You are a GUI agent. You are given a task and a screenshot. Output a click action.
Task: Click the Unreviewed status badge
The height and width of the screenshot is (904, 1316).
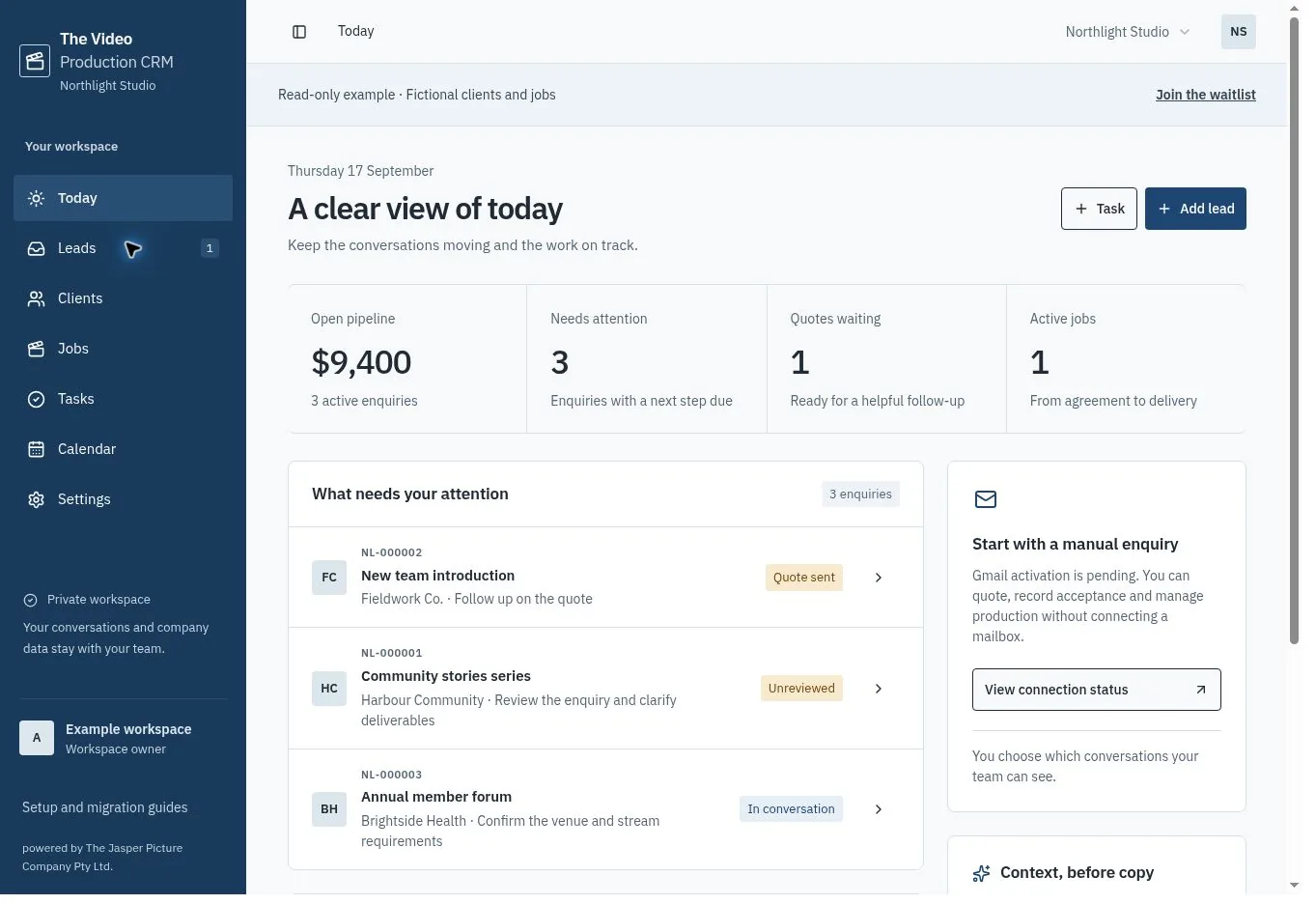[x=801, y=689]
